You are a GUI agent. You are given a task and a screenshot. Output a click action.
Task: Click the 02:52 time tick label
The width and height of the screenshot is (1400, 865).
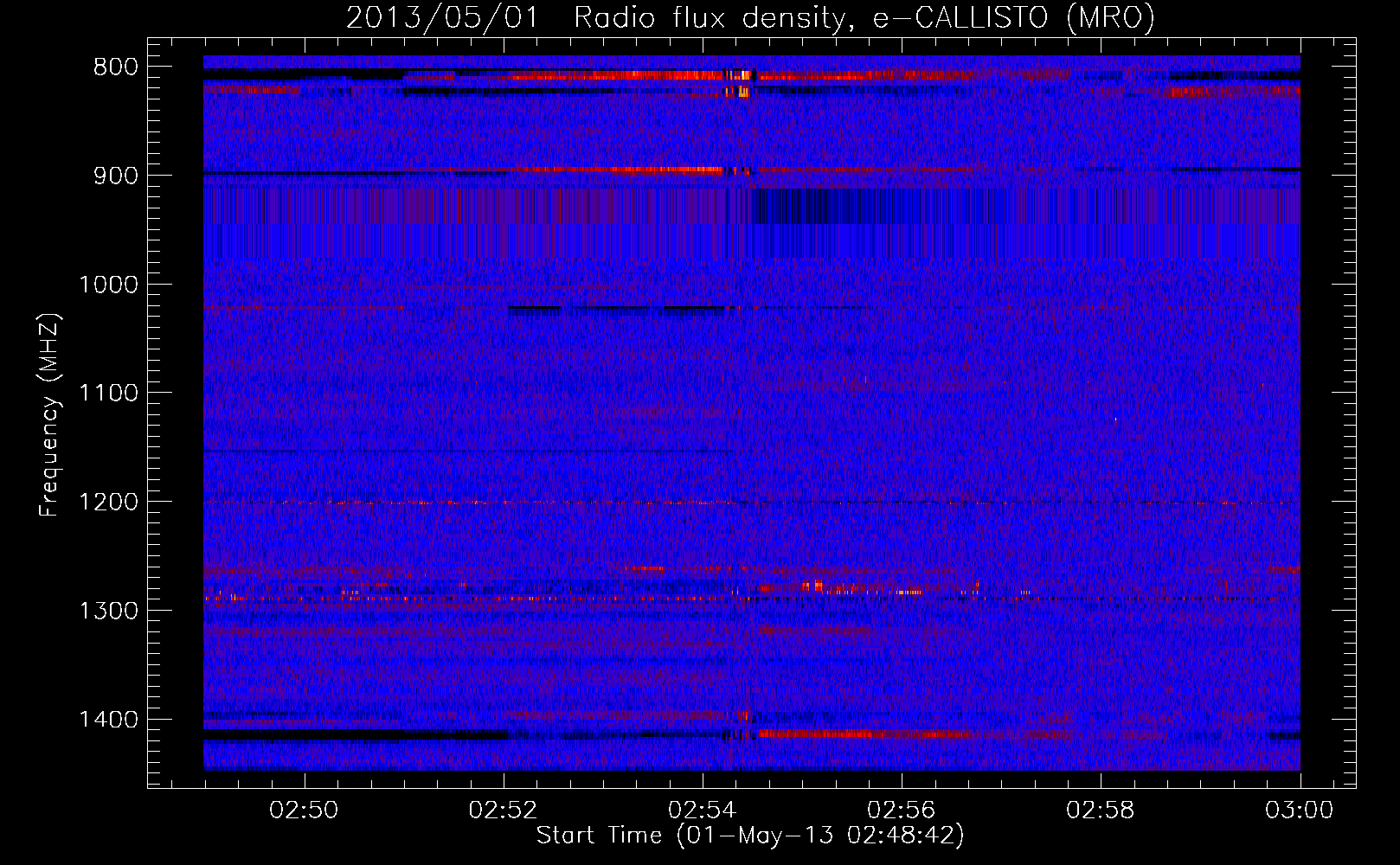(x=503, y=811)
